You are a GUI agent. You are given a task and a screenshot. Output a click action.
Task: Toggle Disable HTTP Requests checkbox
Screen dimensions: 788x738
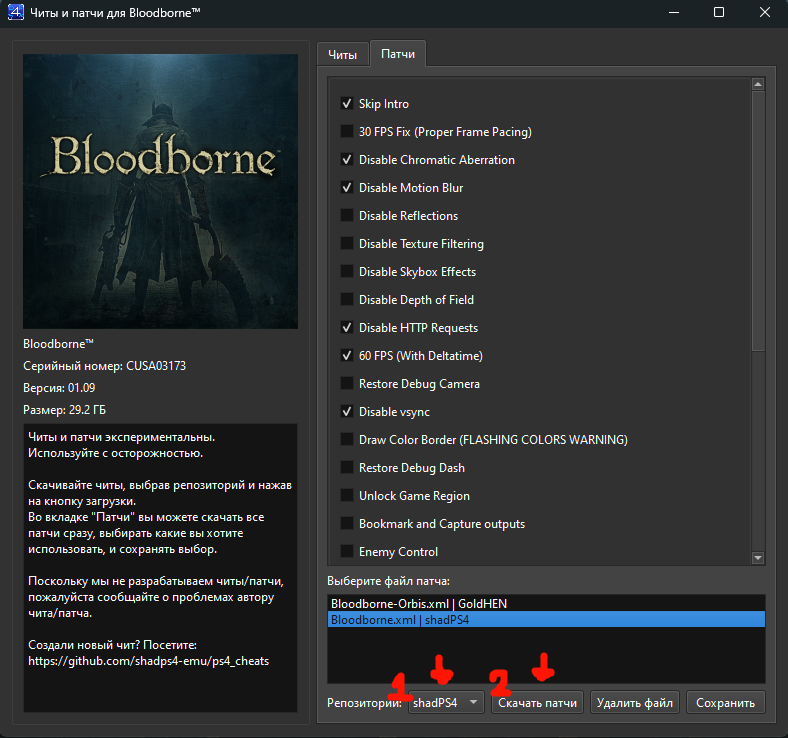(x=347, y=328)
